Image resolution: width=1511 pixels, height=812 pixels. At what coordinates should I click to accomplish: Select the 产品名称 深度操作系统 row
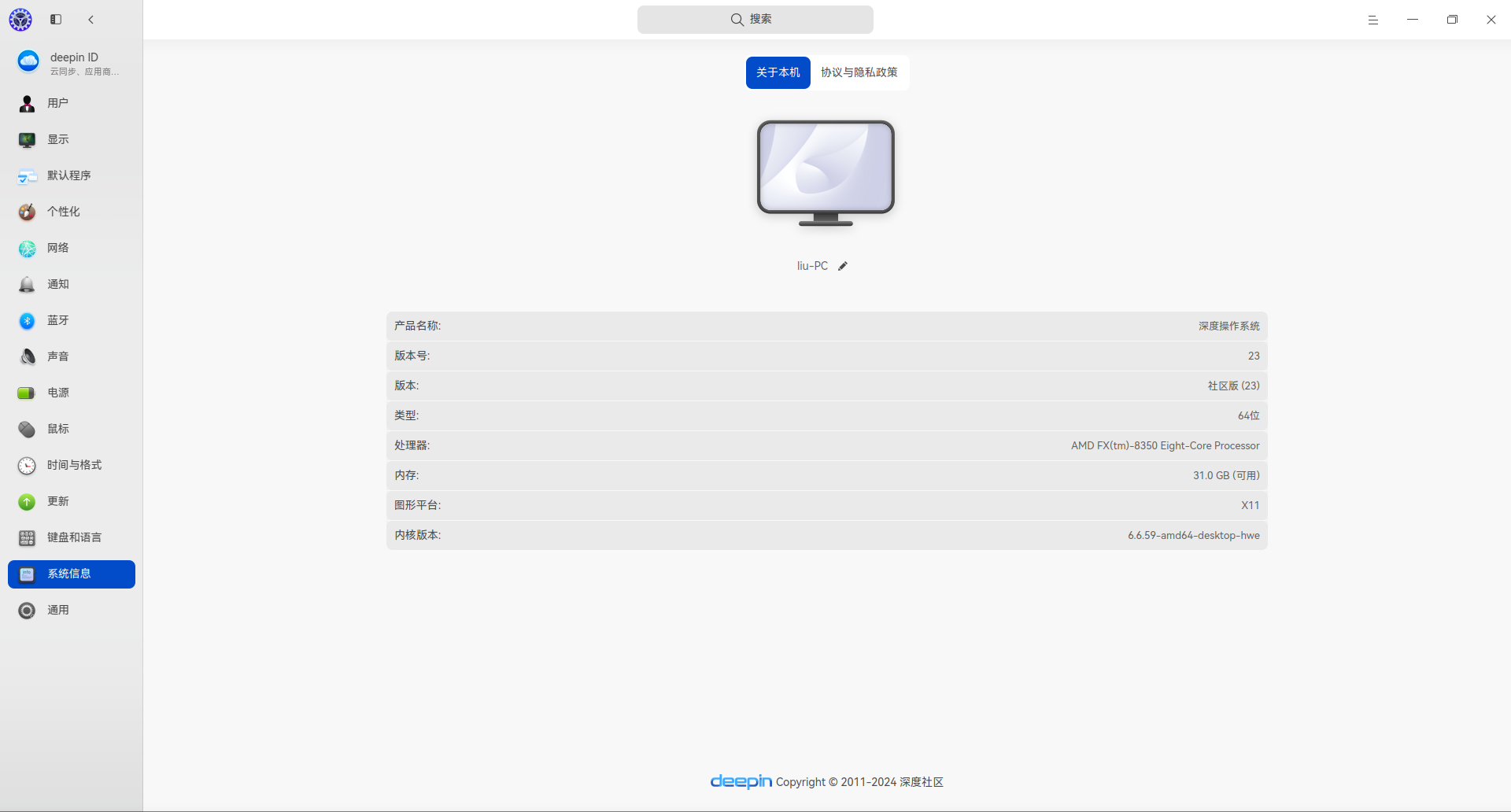click(827, 326)
